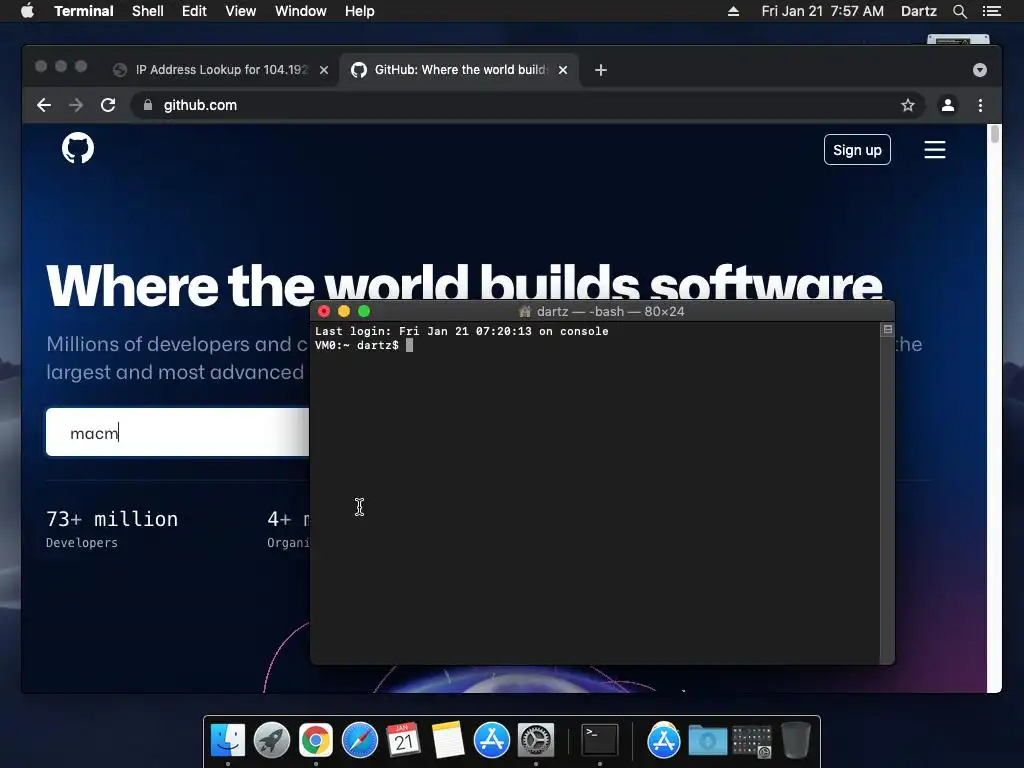Open the Apple menu
This screenshot has height=768, width=1024.
point(27,11)
